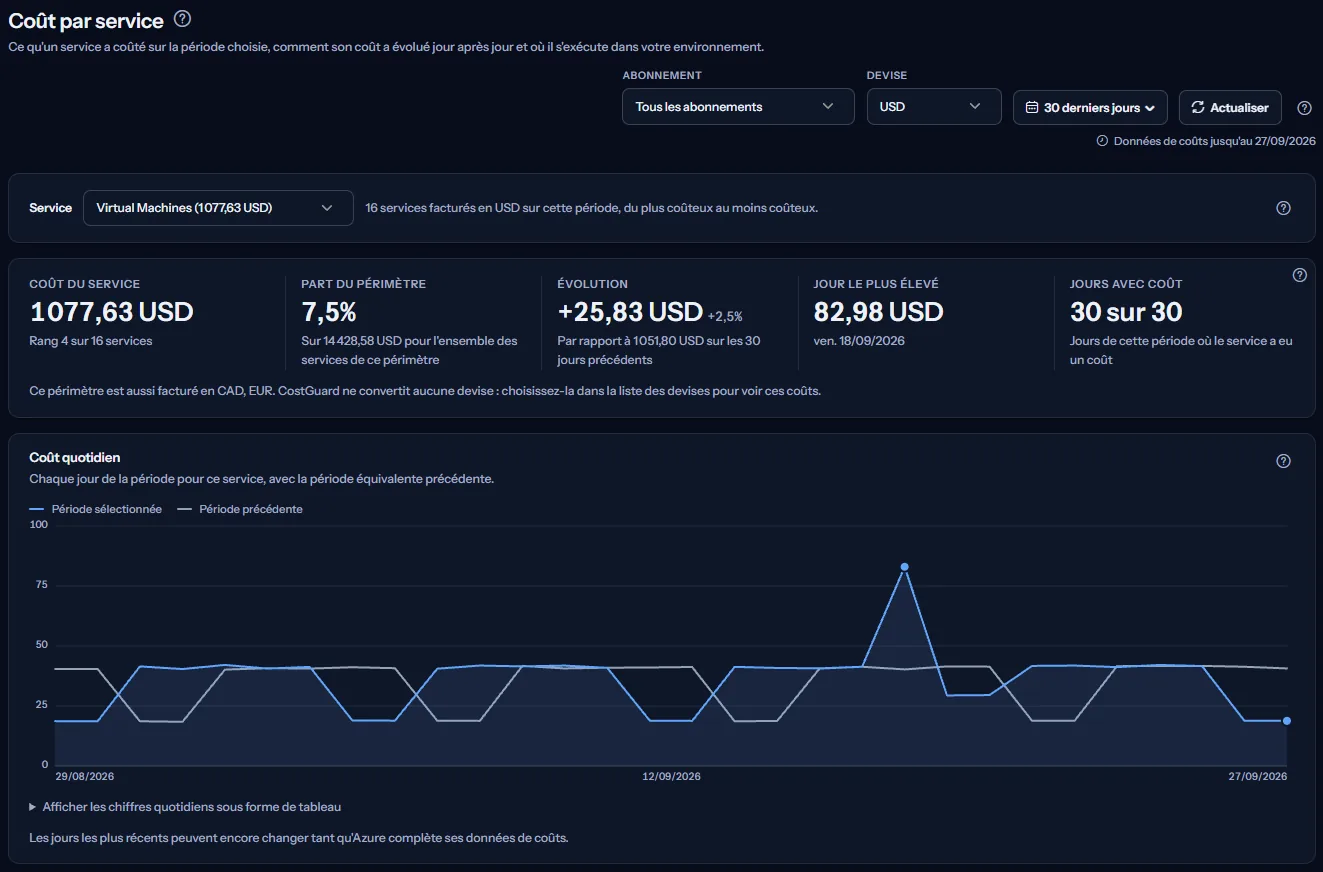The width and height of the screenshot is (1323, 872).
Task: Click the Données de coûts jusqu'au 27/09/2026 text
Action: [x=1214, y=141]
